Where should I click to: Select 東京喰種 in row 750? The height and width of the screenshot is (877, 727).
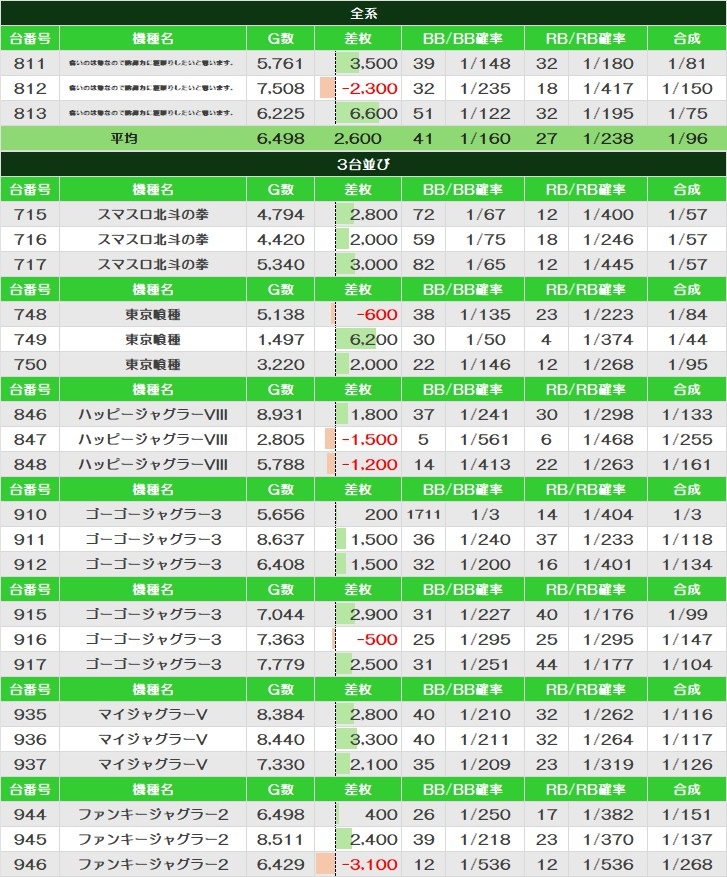tap(153, 365)
